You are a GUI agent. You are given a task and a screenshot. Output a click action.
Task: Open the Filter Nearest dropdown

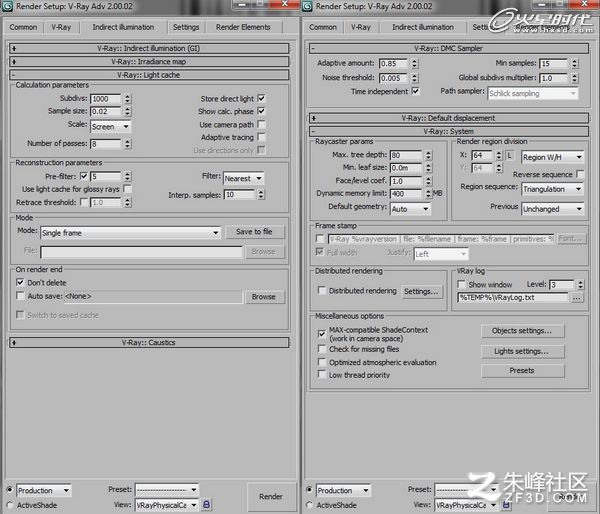coord(243,178)
